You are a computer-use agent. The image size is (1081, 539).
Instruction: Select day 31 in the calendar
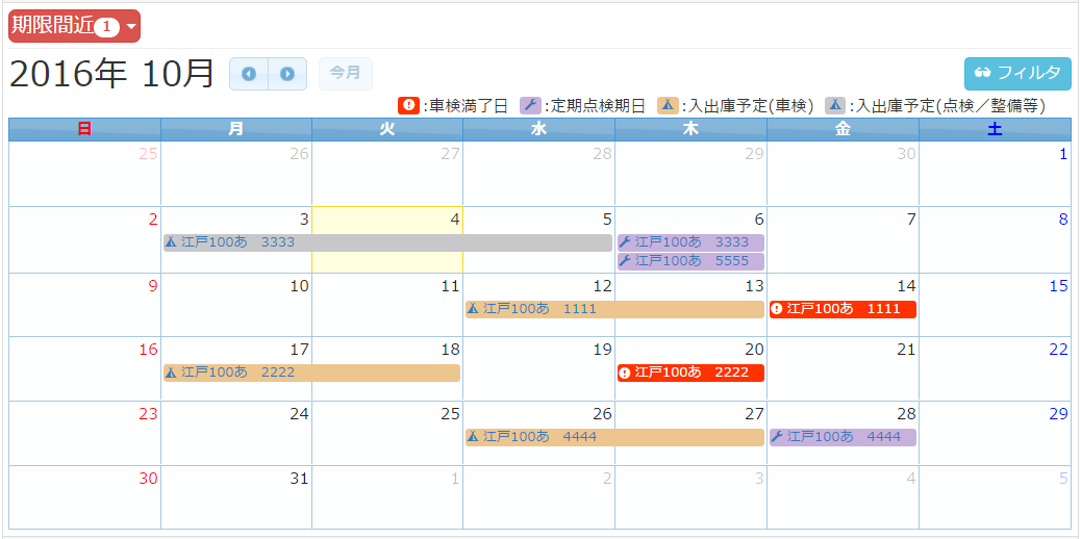coord(236,505)
